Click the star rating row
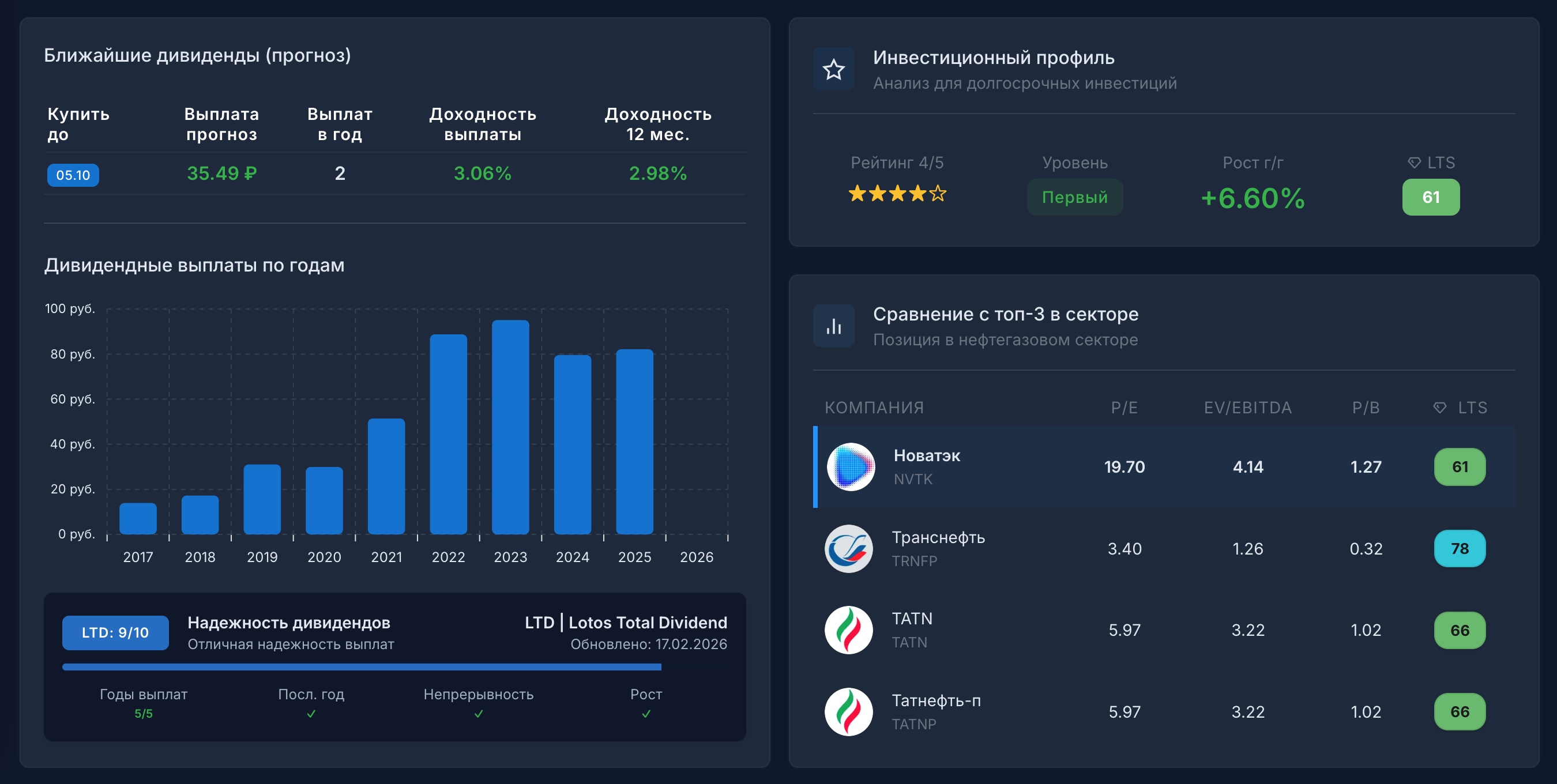Image resolution: width=1557 pixels, height=784 pixels. 897,194
